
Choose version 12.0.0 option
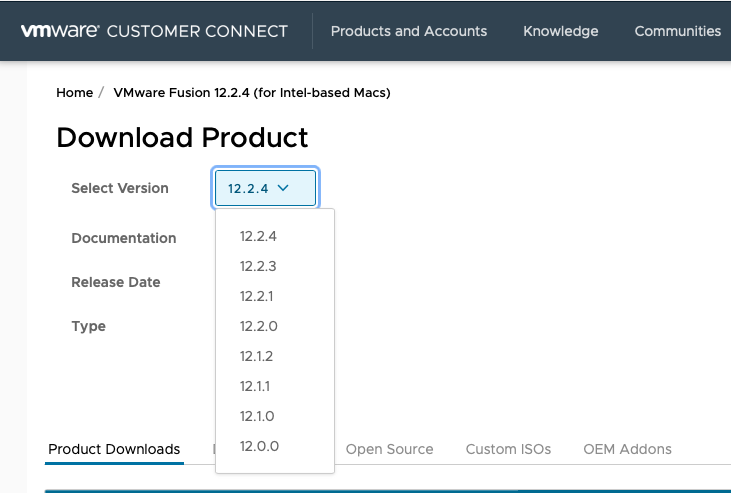259,447
